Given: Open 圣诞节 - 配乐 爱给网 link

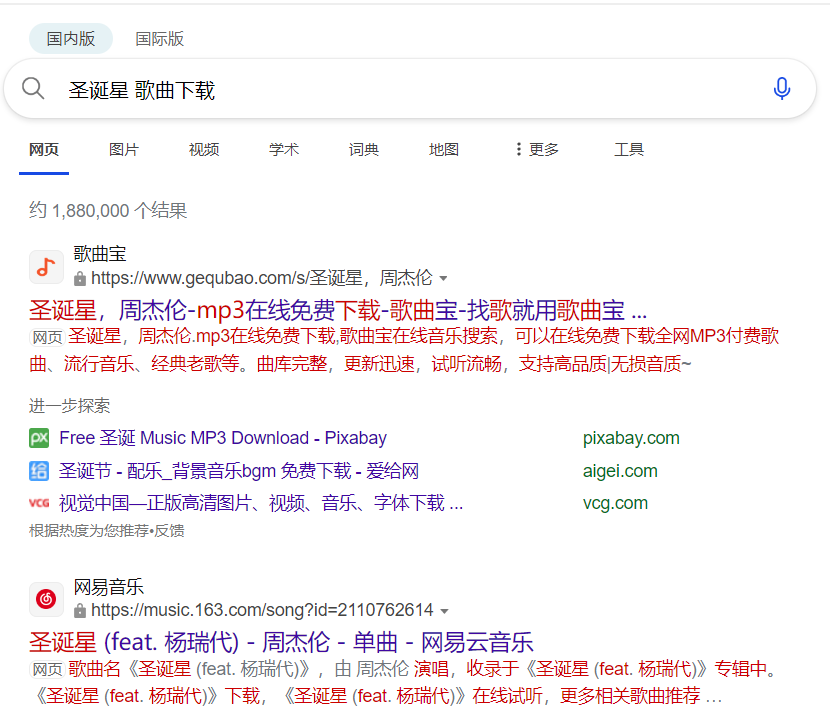Looking at the screenshot, I should [239, 471].
